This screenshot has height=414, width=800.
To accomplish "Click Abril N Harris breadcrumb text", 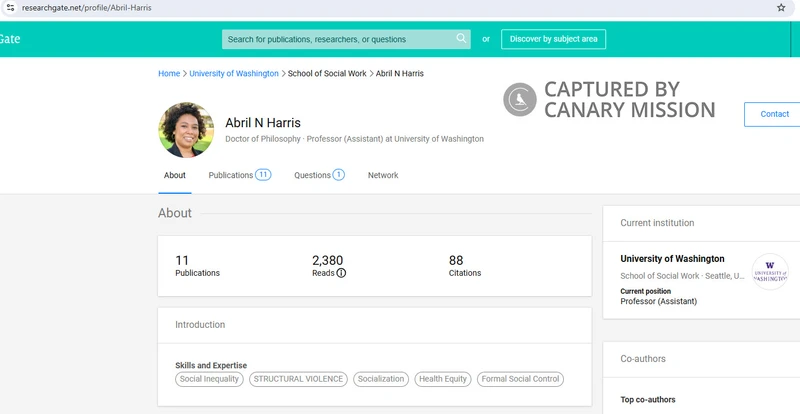I will 399,74.
